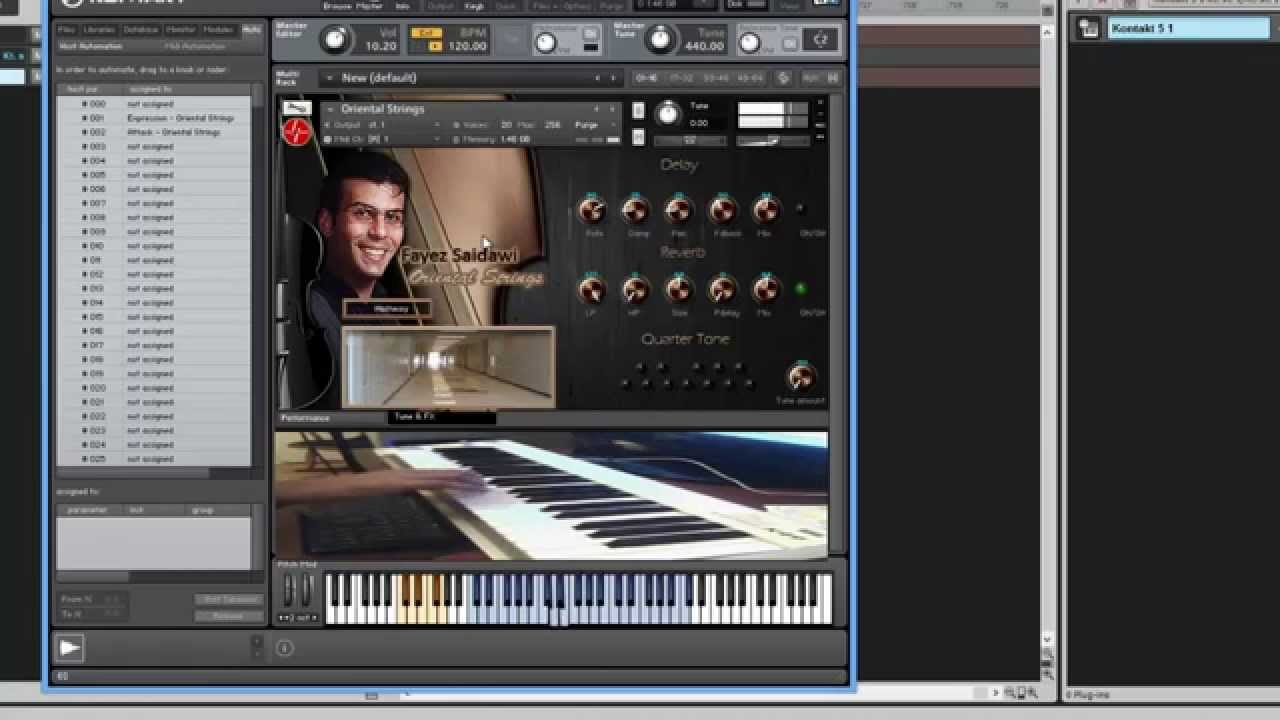Select automation row 001 Expression - Oriental Strings
The width and height of the screenshot is (1280, 720).
tap(153, 118)
